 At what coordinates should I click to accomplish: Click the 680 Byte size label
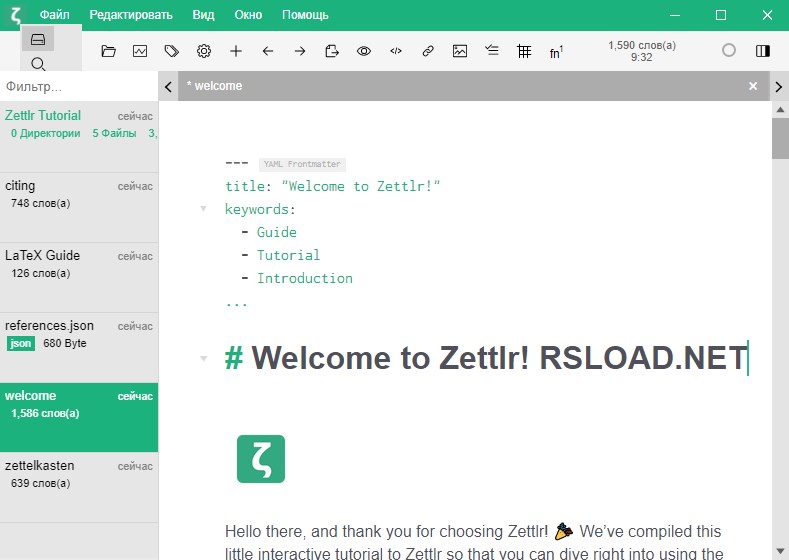click(x=64, y=343)
